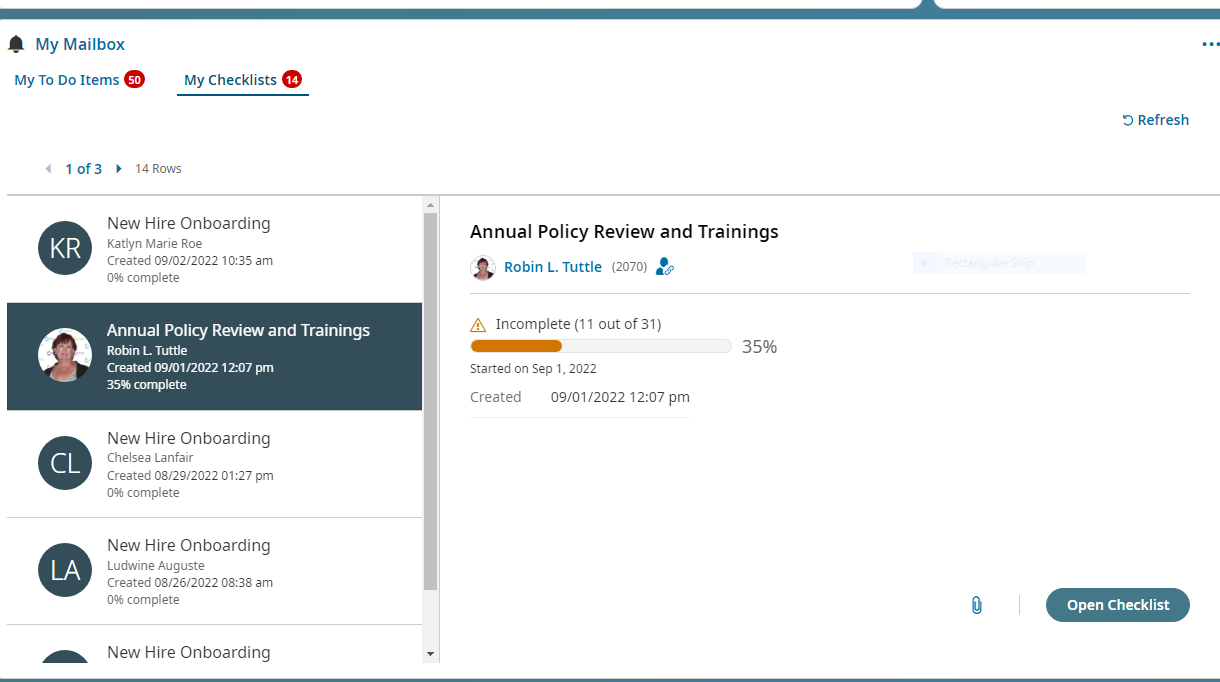Go to the previous page of checklists
The width and height of the screenshot is (1220, 682).
[48, 169]
